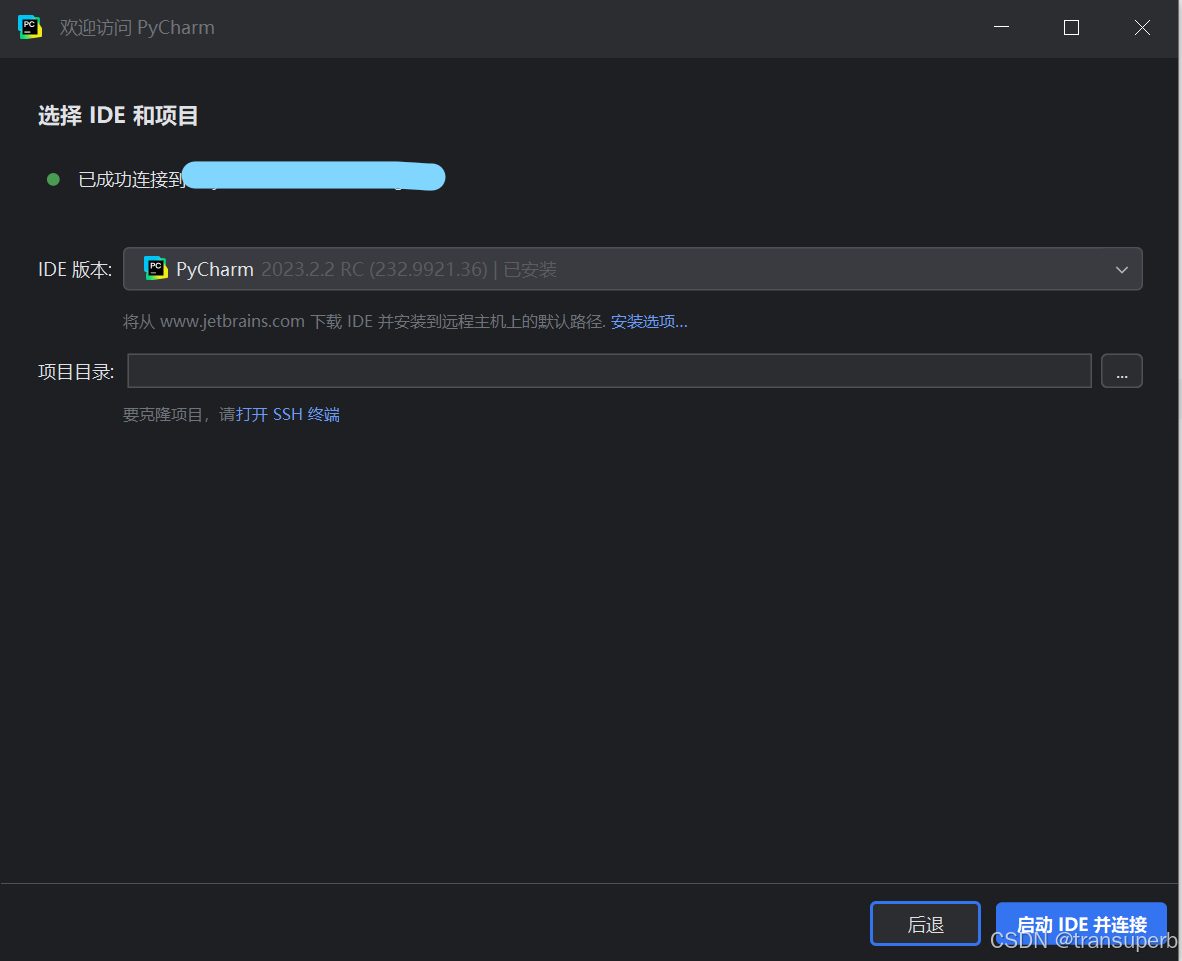Click the PyCharm icon inside IDE version field
The image size is (1182, 961).
coord(156,268)
